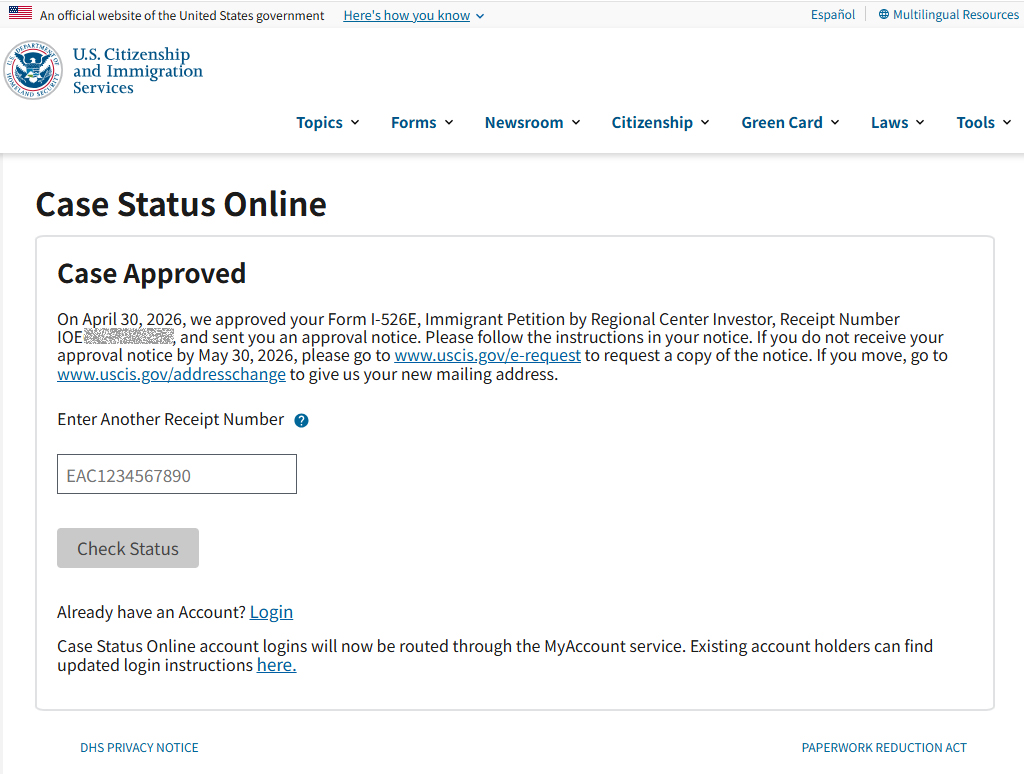Open the Paperwork Reduction Act link

(x=884, y=748)
